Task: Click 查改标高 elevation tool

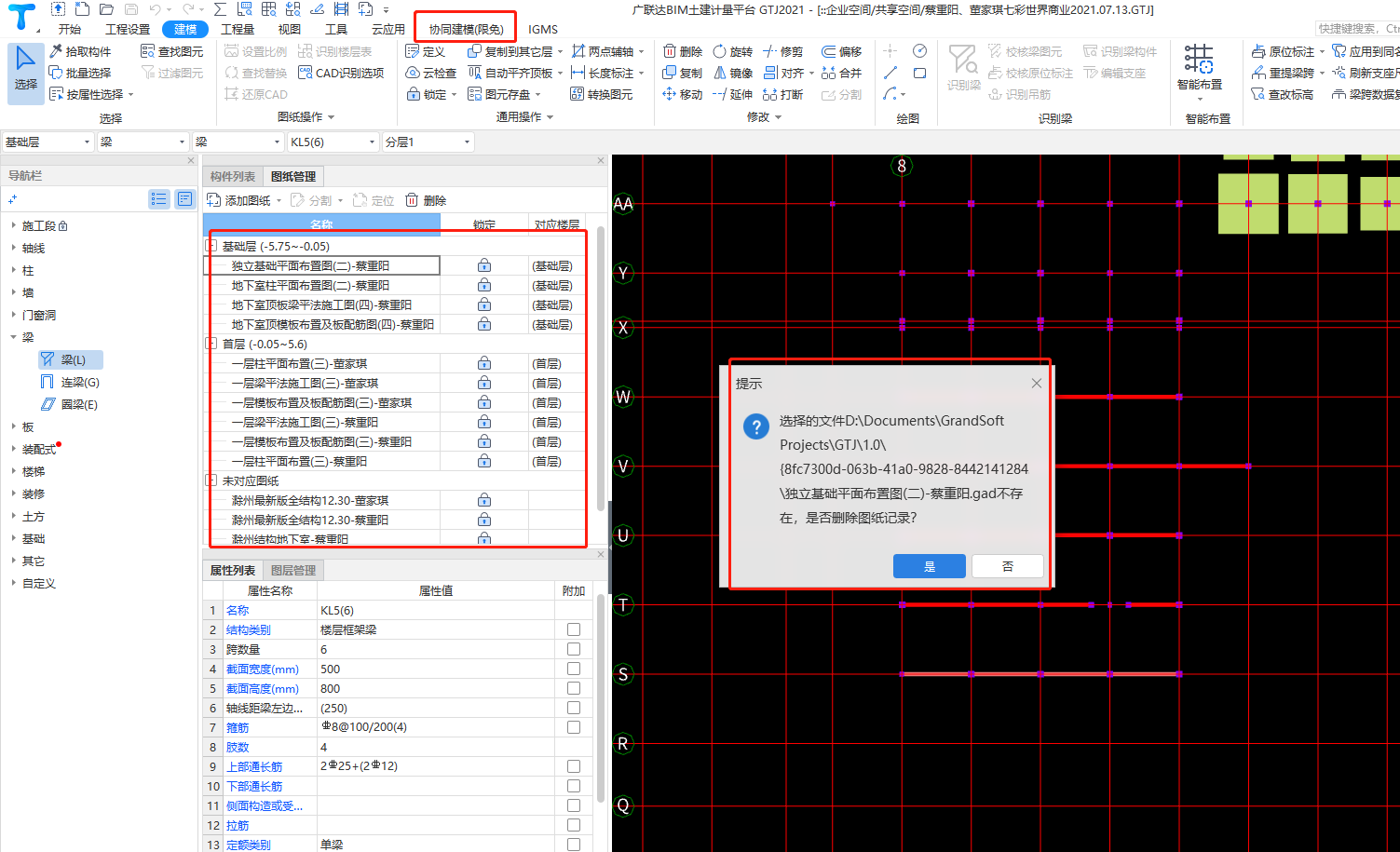Action: 1283,94
